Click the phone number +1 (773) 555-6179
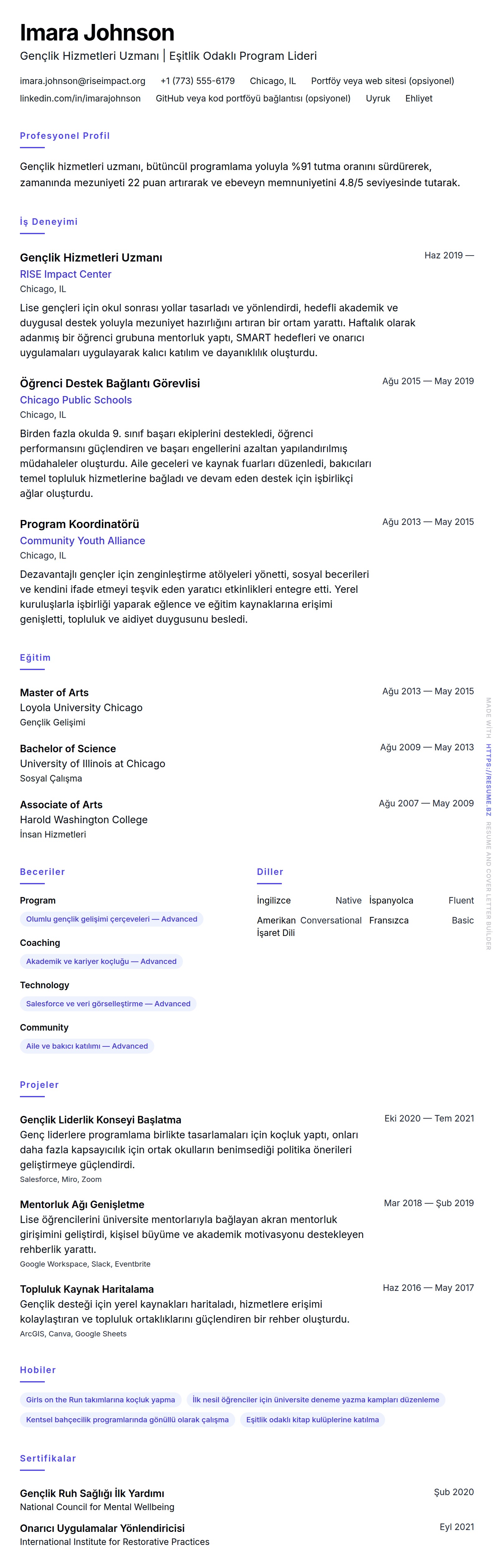 point(197,81)
